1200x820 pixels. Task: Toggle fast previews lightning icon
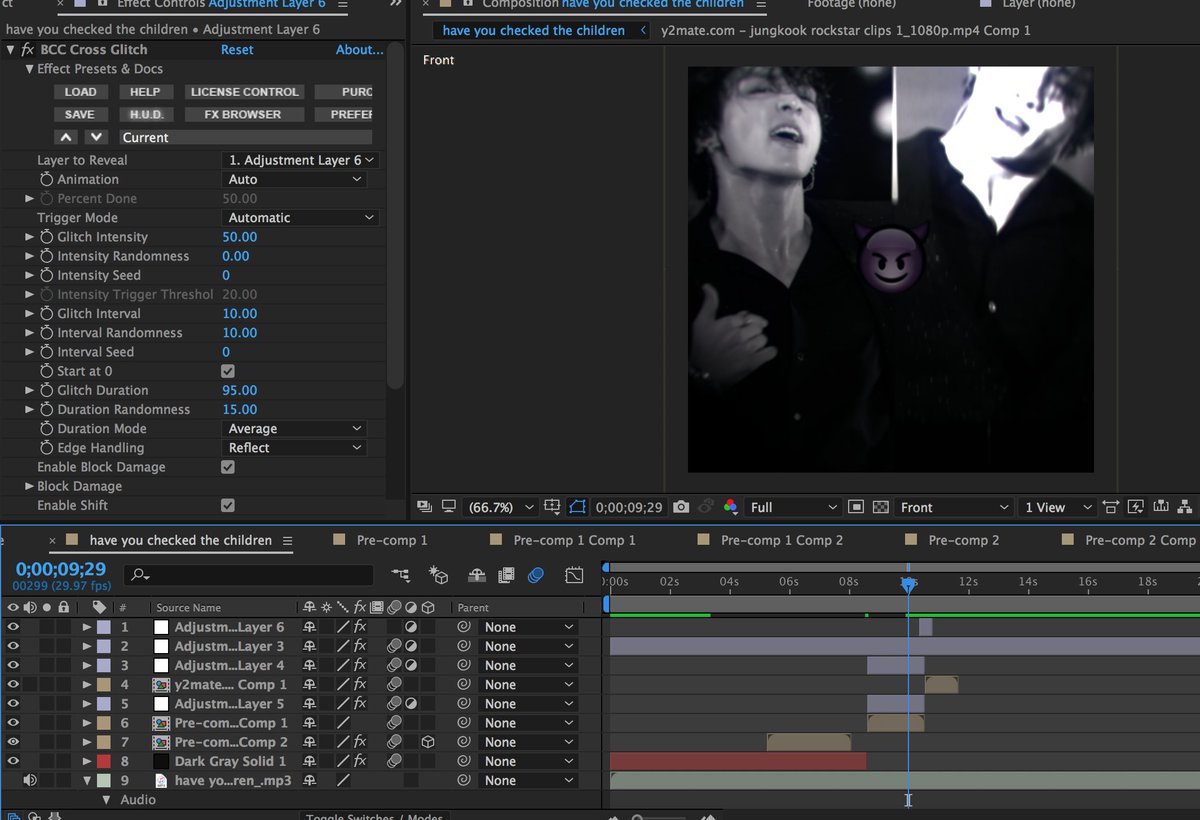point(1137,507)
